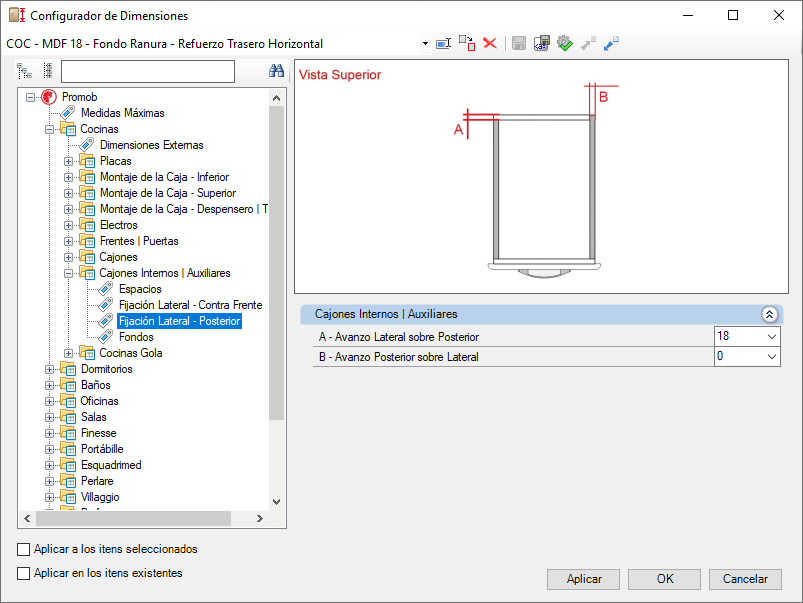Click the duplicate configuration icon with two squares
Image resolution: width=803 pixels, height=603 pixels.
467,44
